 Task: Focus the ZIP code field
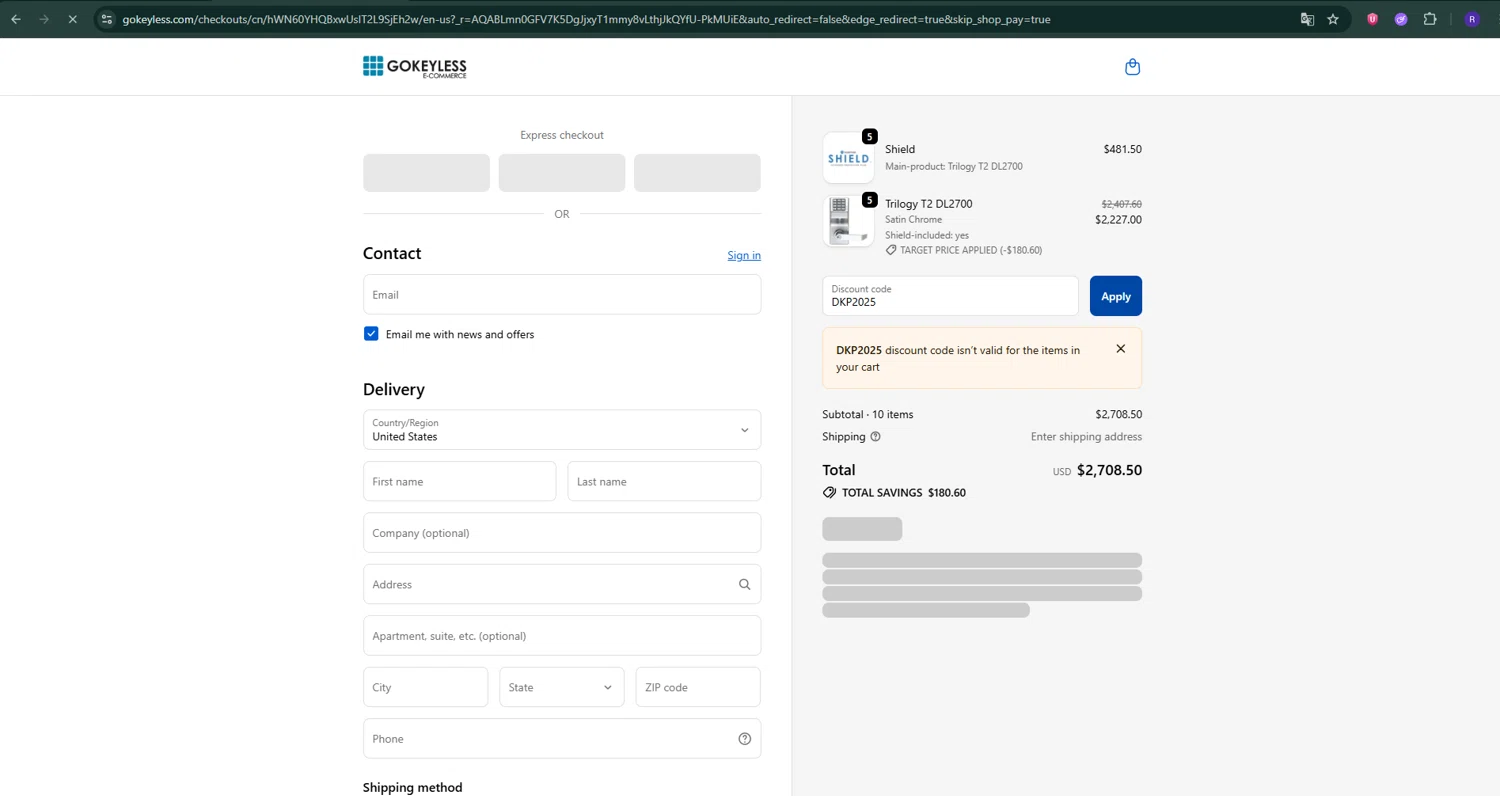pyautogui.click(x=698, y=687)
